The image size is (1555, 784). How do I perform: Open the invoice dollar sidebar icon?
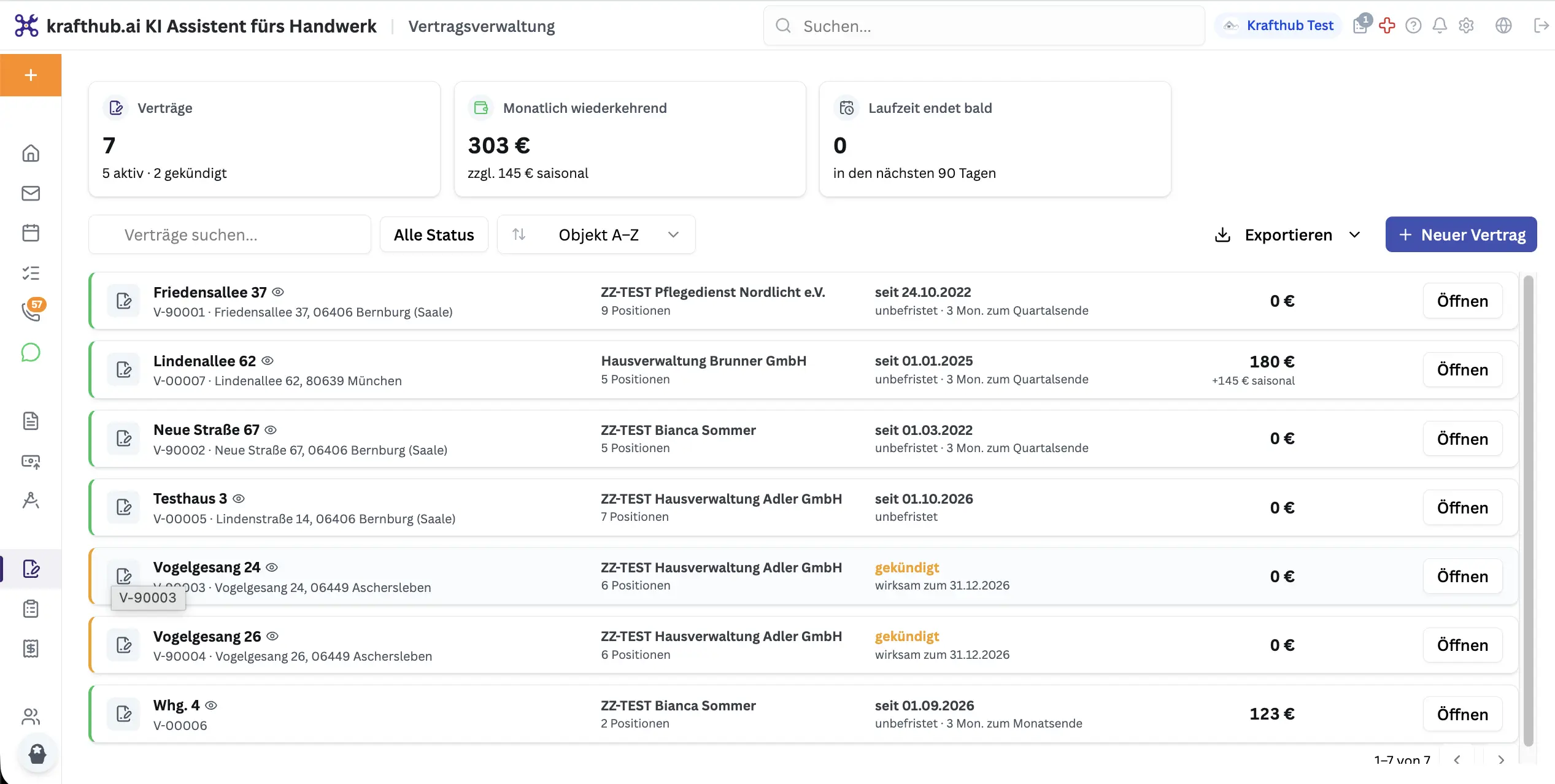click(x=31, y=648)
